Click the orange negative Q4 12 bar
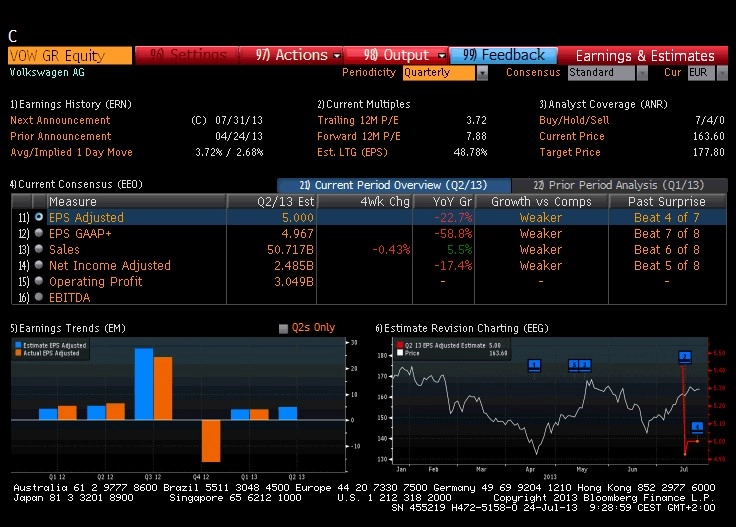This screenshot has height=527, width=736. (211, 441)
